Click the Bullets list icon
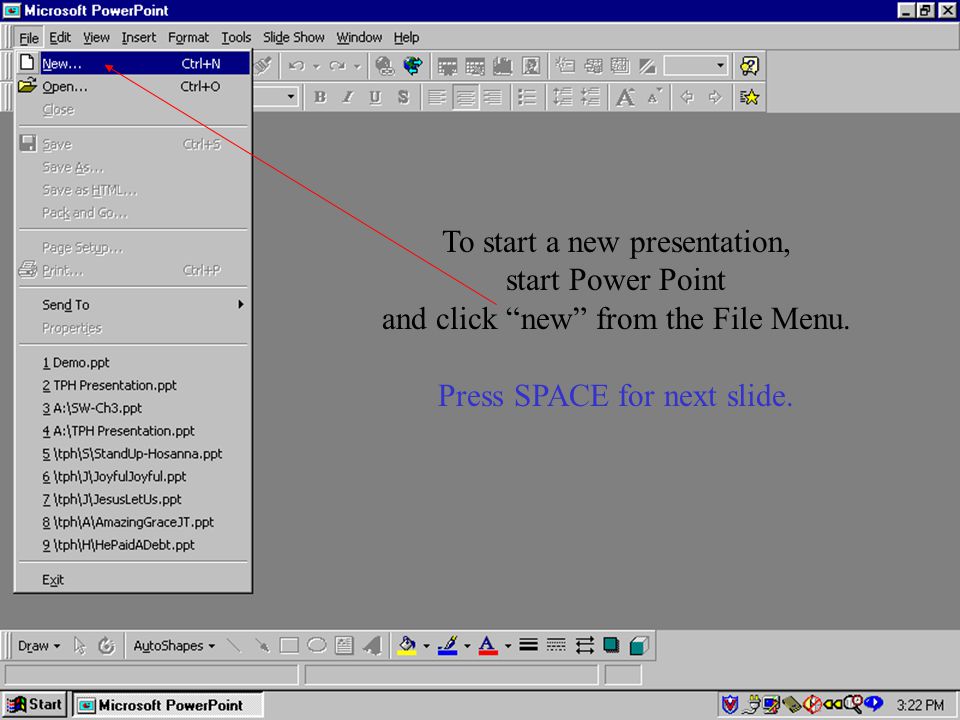The width and height of the screenshot is (960, 720). tap(527, 97)
